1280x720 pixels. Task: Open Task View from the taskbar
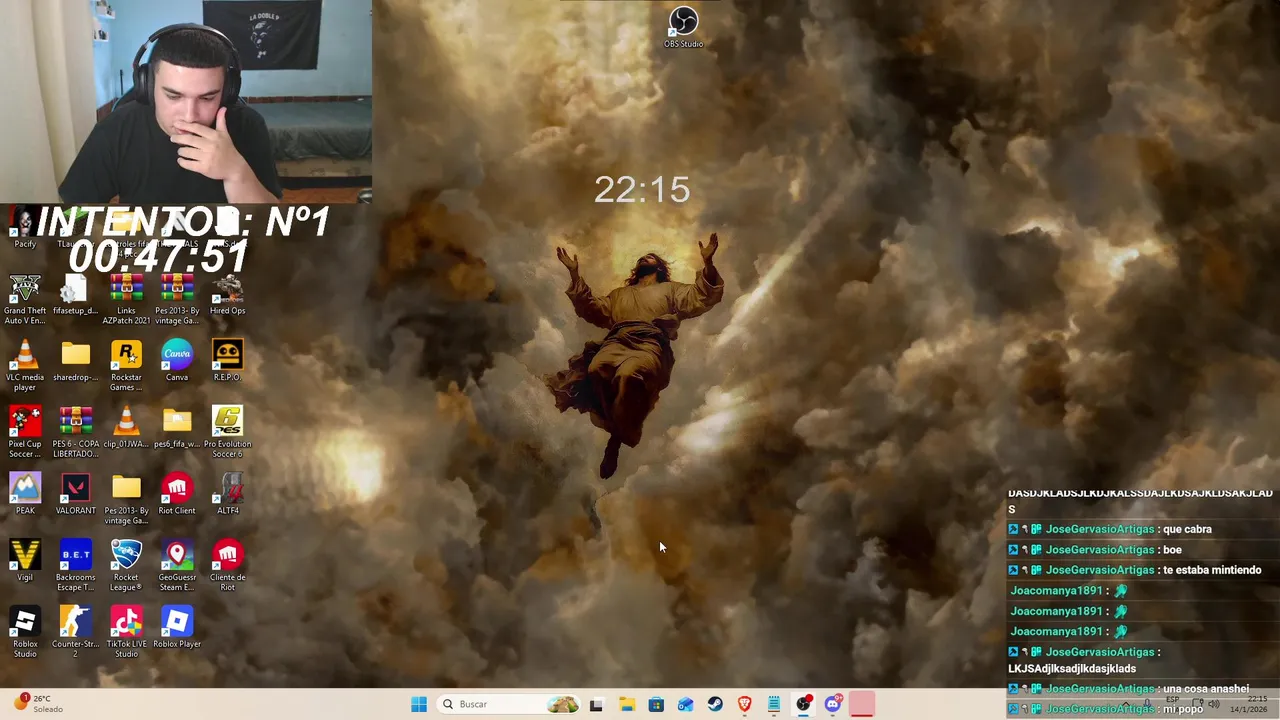[596, 704]
